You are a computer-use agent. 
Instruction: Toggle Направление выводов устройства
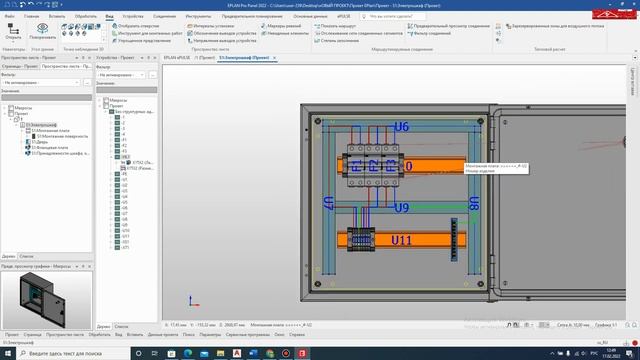(x=222, y=40)
